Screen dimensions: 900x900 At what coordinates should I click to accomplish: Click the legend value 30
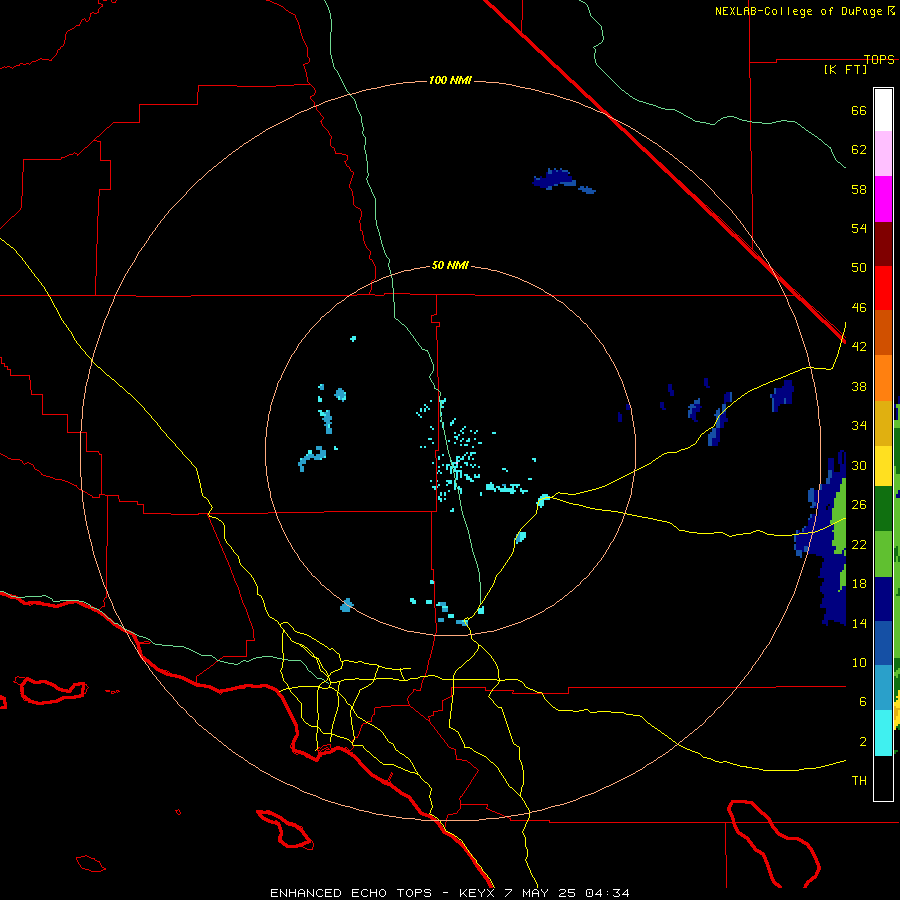[x=859, y=465]
